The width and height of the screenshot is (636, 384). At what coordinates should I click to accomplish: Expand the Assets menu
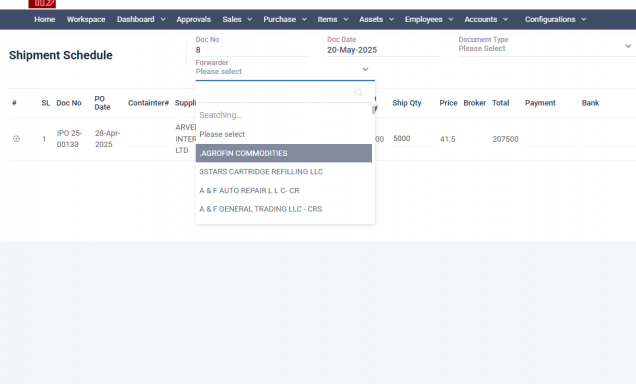(x=376, y=19)
